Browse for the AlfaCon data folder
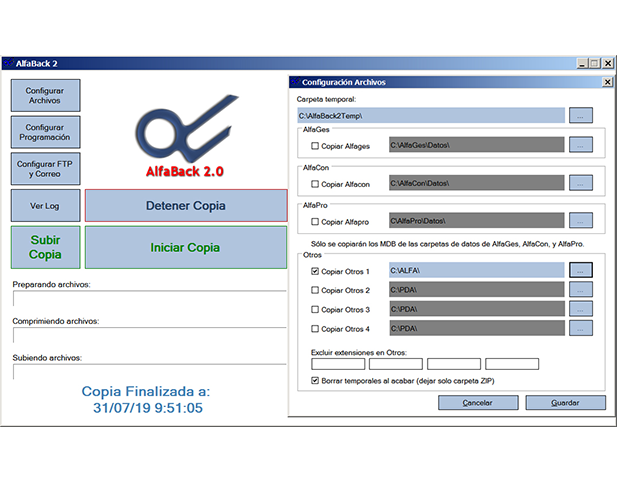This screenshot has width=617, height=492. tap(581, 183)
